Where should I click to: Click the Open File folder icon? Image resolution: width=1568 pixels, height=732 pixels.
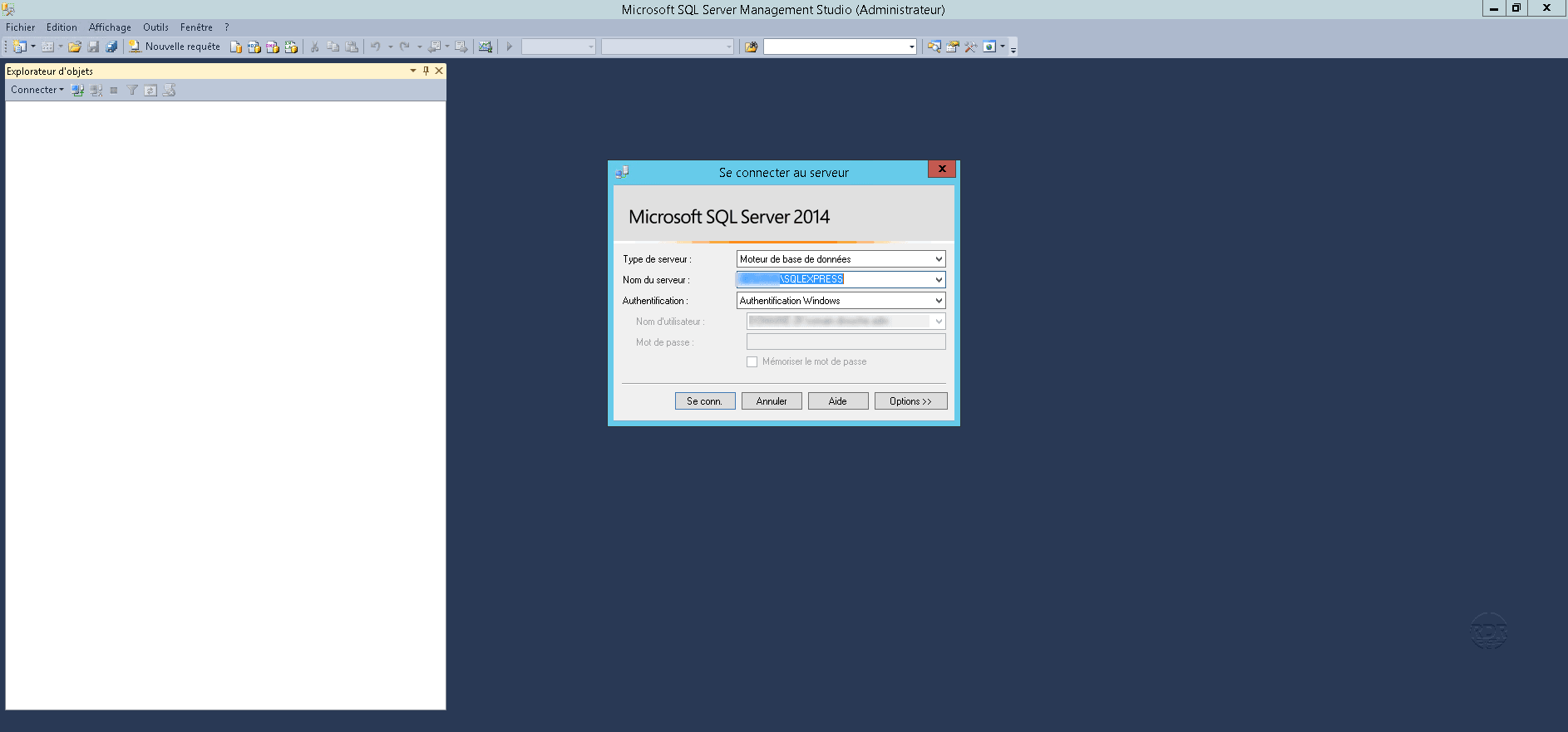tap(75, 47)
